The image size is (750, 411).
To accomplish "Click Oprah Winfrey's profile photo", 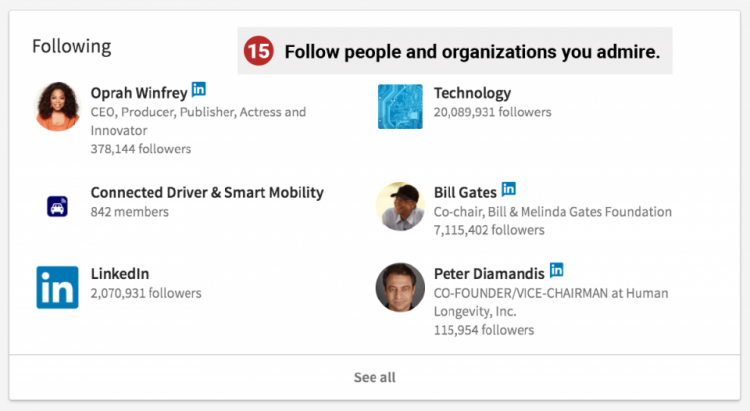I will 58,106.
